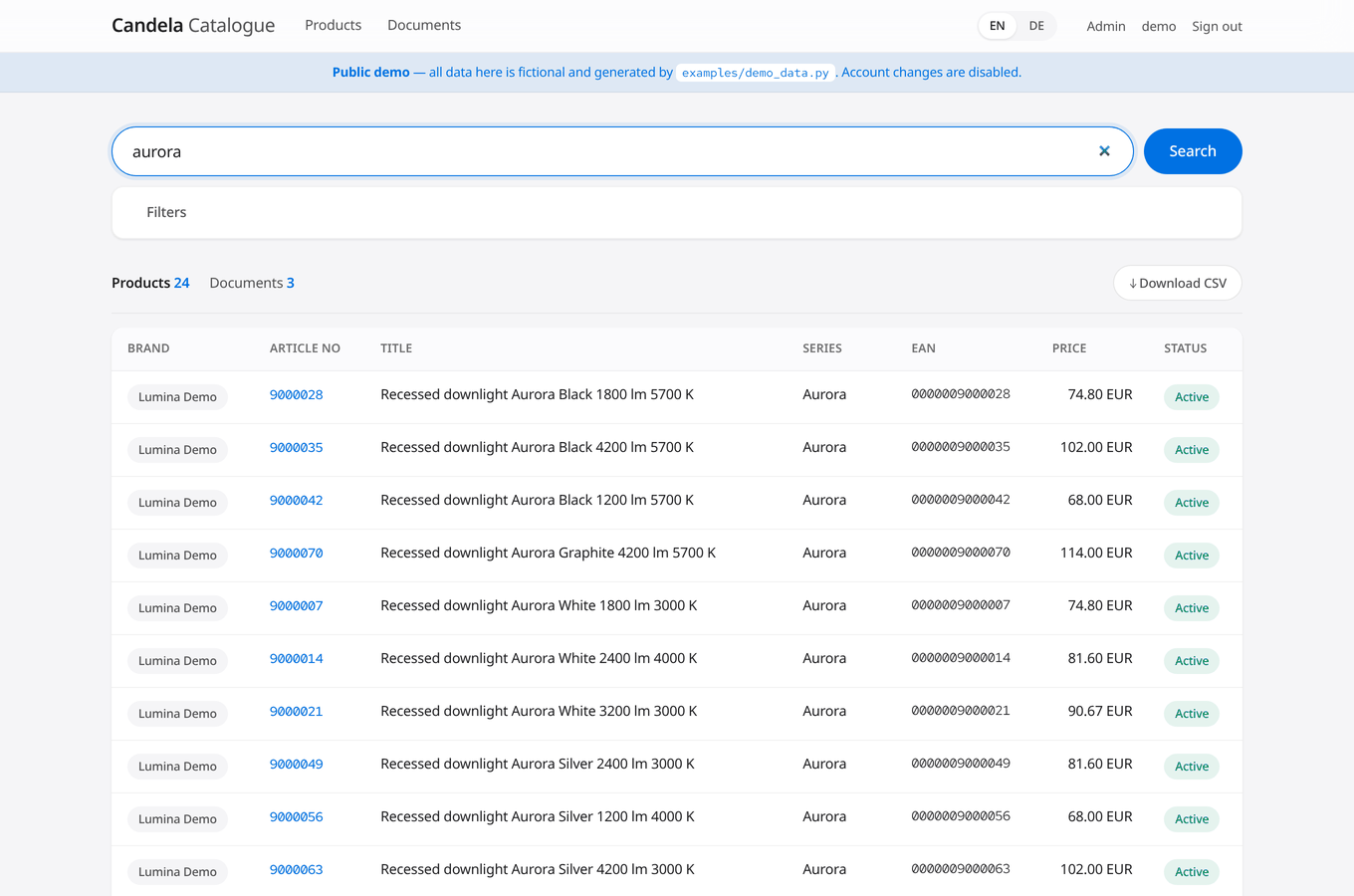Open the Admin link

pos(1106,26)
